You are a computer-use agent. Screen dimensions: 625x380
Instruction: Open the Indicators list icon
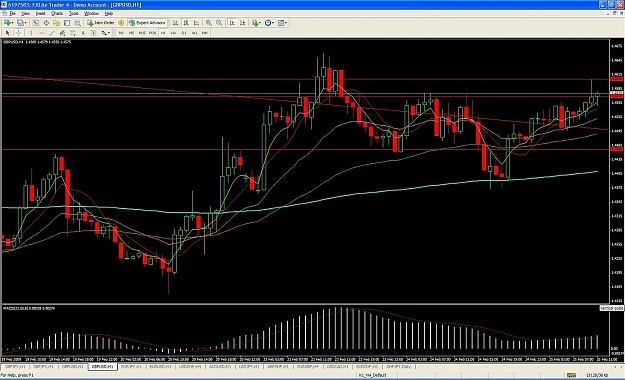pos(255,23)
